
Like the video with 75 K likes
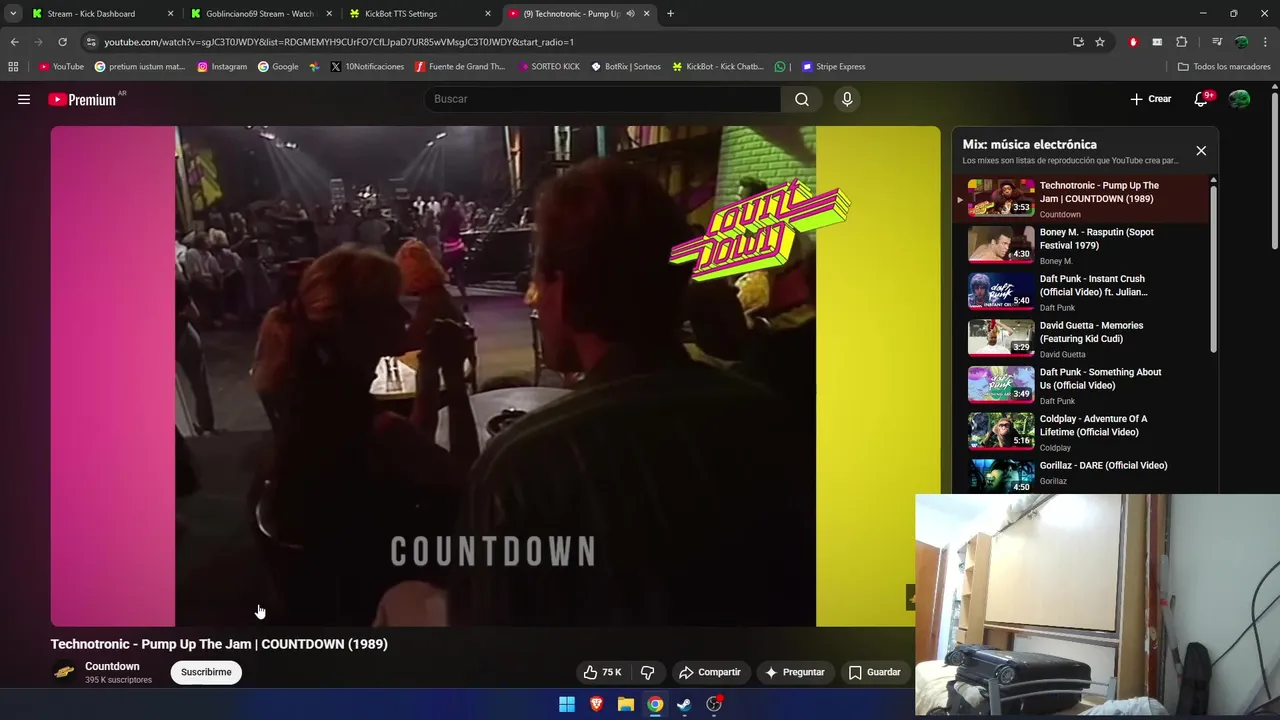pos(603,672)
